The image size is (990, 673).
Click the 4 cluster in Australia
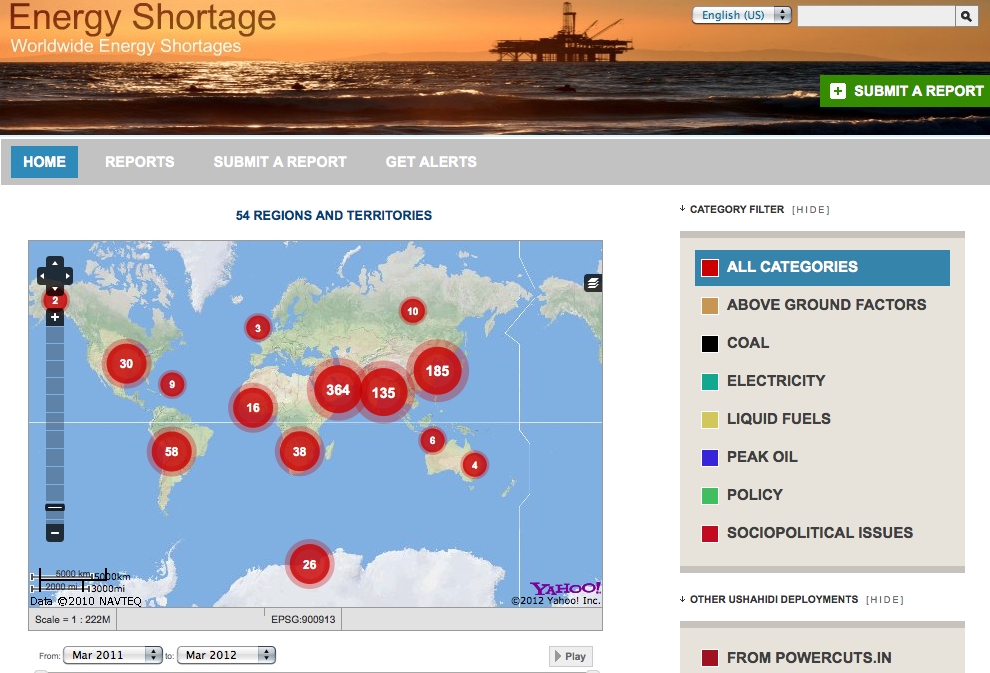[x=475, y=465]
